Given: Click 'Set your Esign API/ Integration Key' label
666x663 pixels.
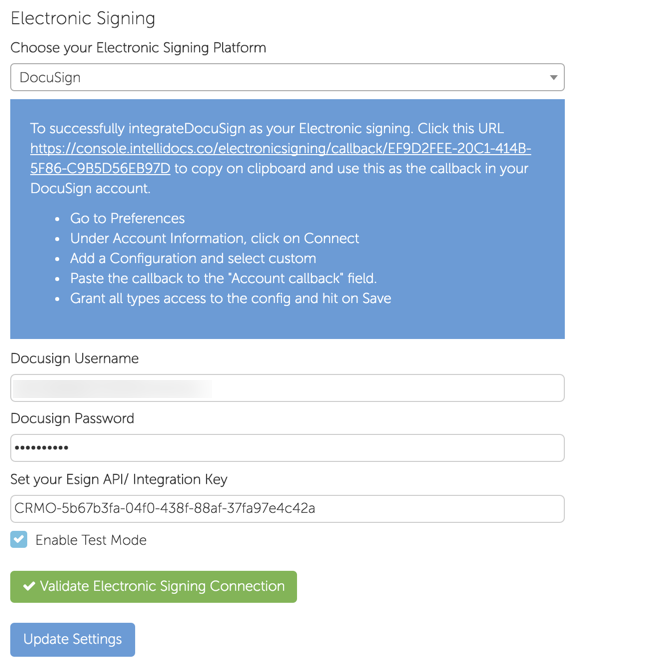Looking at the screenshot, I should (x=119, y=480).
